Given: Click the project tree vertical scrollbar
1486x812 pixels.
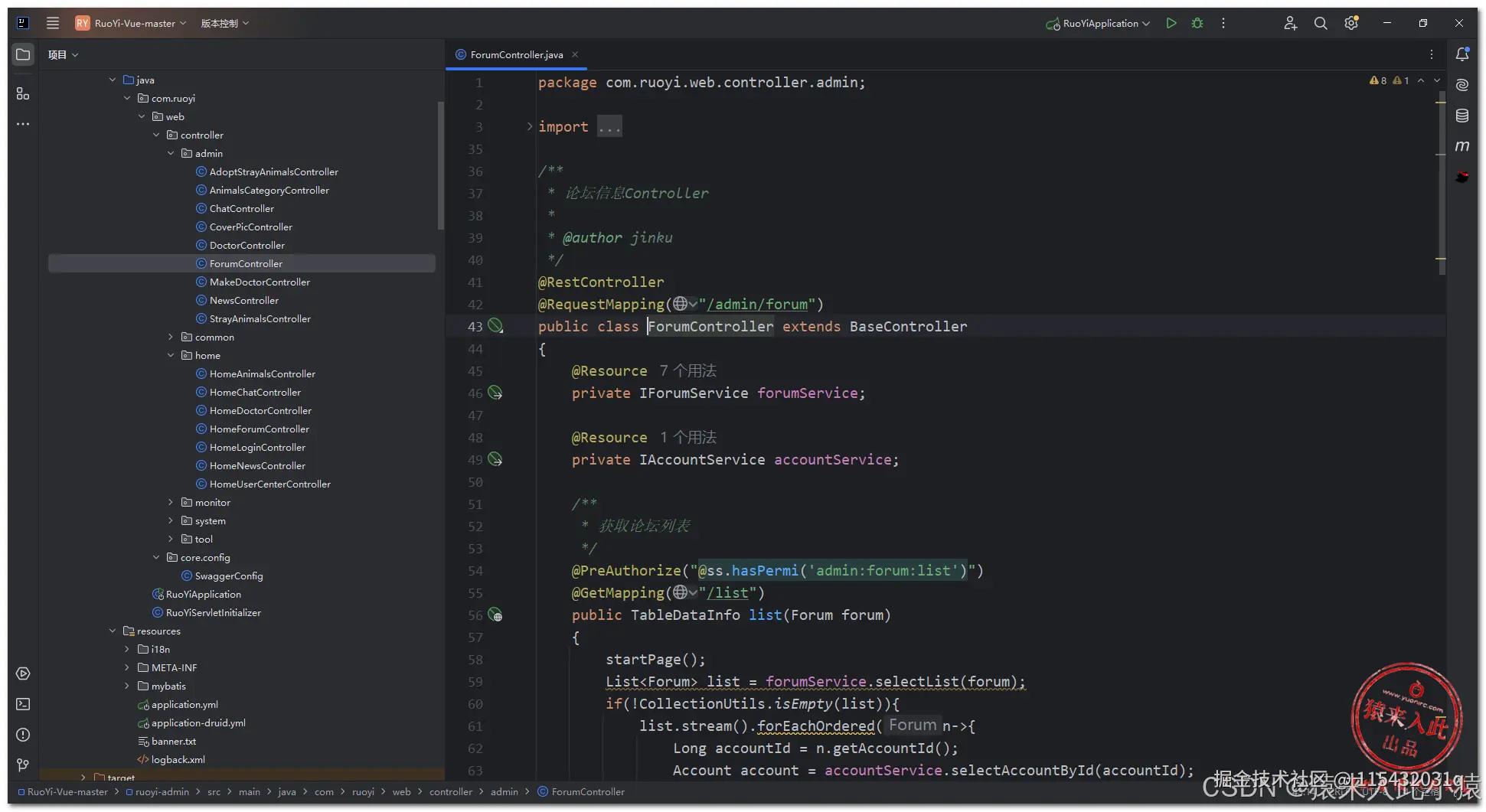Looking at the screenshot, I should pyautogui.click(x=440, y=165).
